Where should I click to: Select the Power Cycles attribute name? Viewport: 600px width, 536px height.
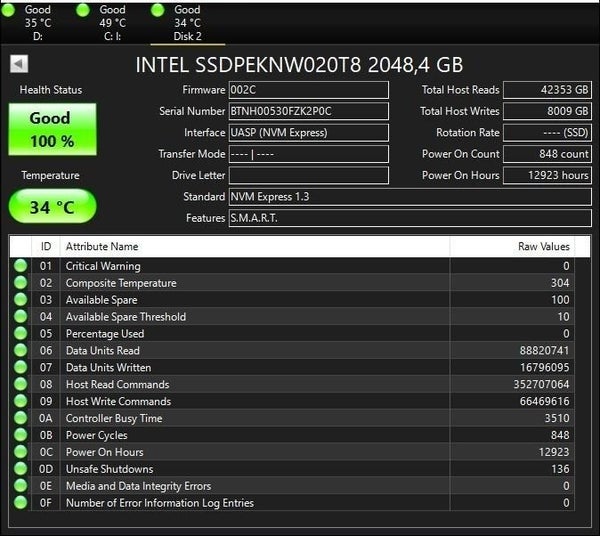[96, 435]
